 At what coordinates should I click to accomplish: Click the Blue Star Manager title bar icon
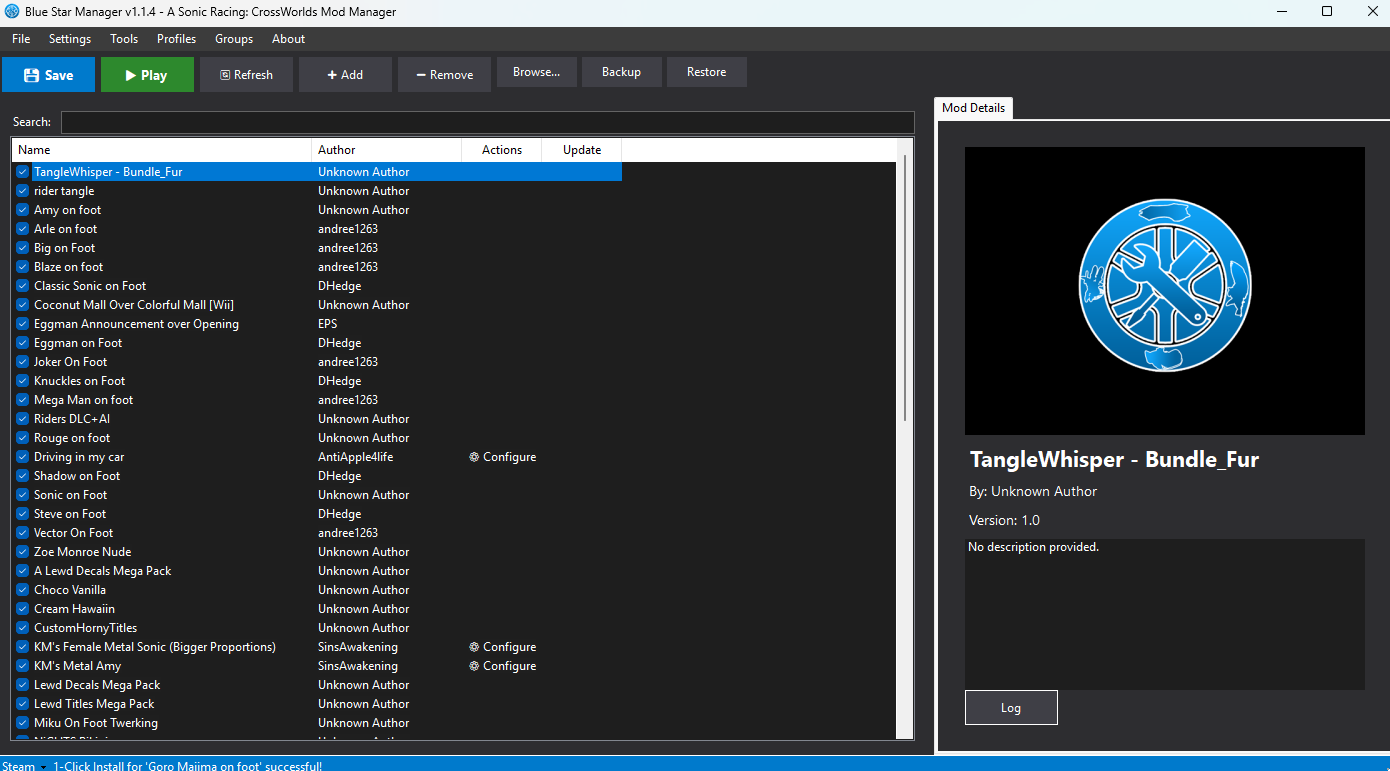pos(14,12)
